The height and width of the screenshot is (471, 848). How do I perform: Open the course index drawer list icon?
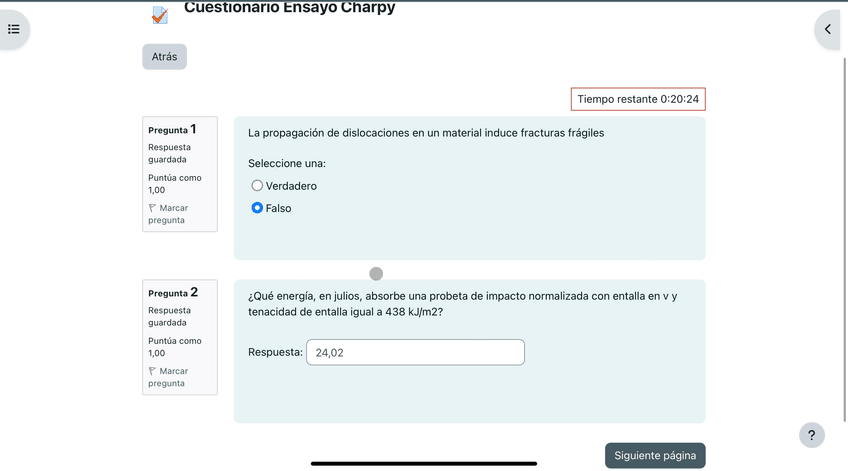click(14, 29)
